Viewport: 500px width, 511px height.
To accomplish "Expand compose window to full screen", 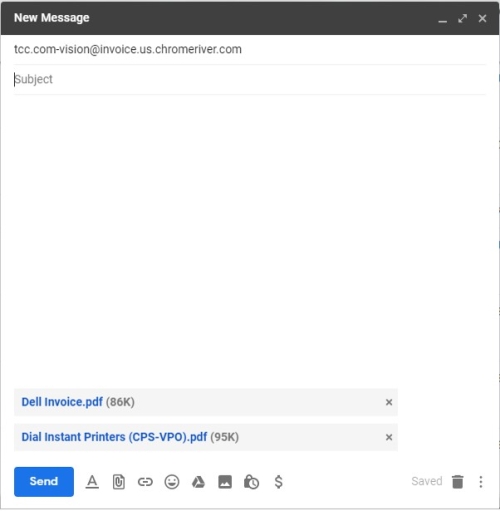I will coord(462,18).
